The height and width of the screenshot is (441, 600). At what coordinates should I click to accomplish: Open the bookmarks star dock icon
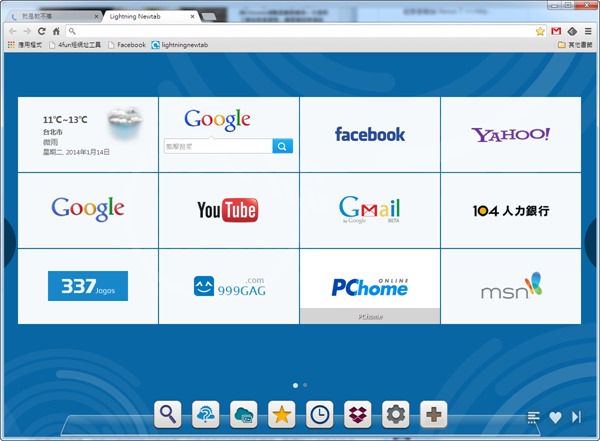click(282, 414)
